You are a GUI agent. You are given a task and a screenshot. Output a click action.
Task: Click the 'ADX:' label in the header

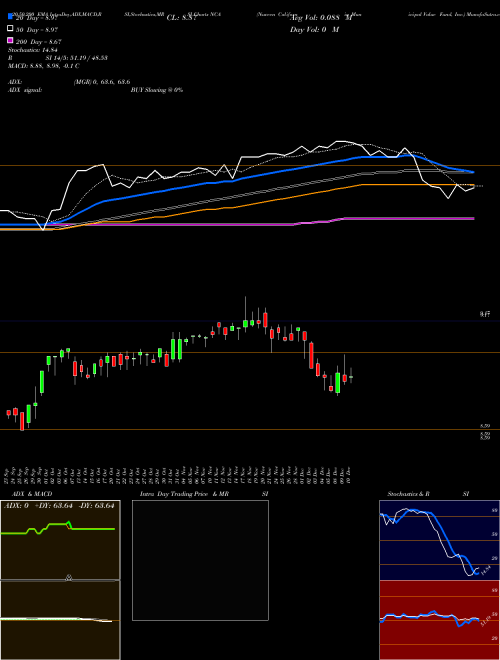(15, 82)
